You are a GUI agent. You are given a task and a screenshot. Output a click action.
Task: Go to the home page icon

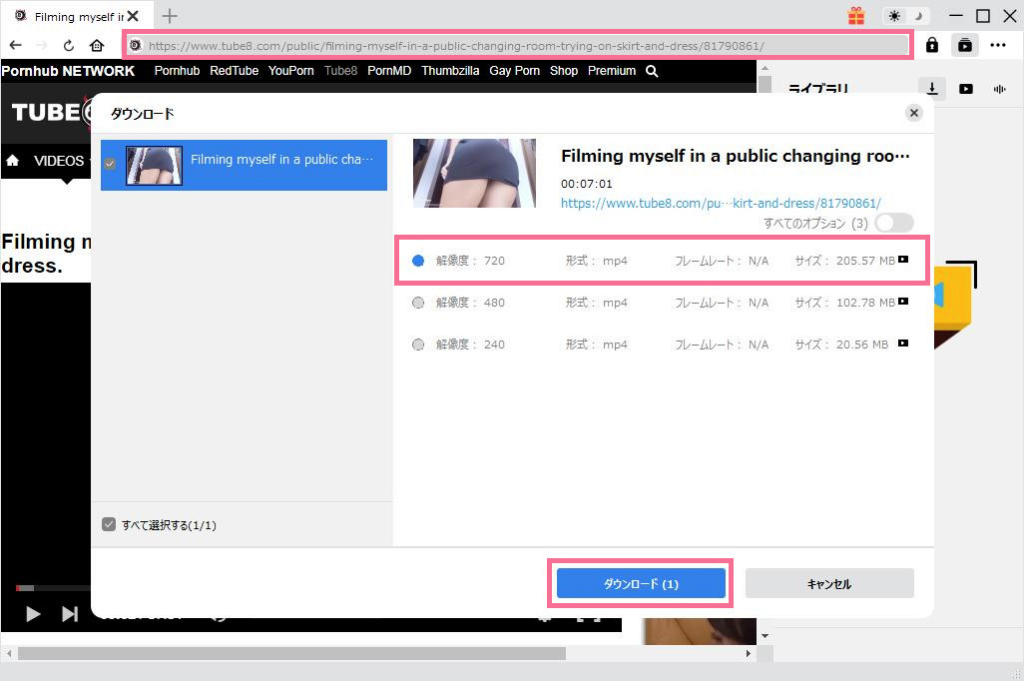pos(97,45)
